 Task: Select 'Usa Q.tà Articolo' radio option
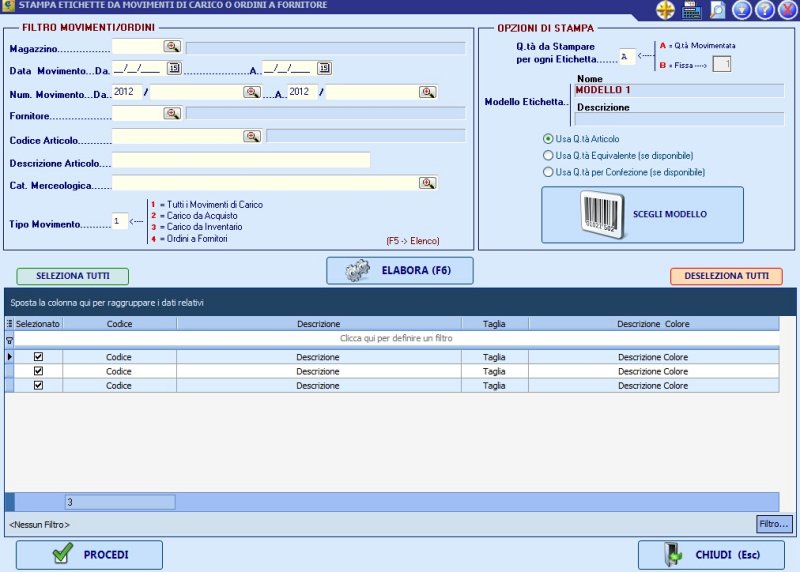pos(548,138)
